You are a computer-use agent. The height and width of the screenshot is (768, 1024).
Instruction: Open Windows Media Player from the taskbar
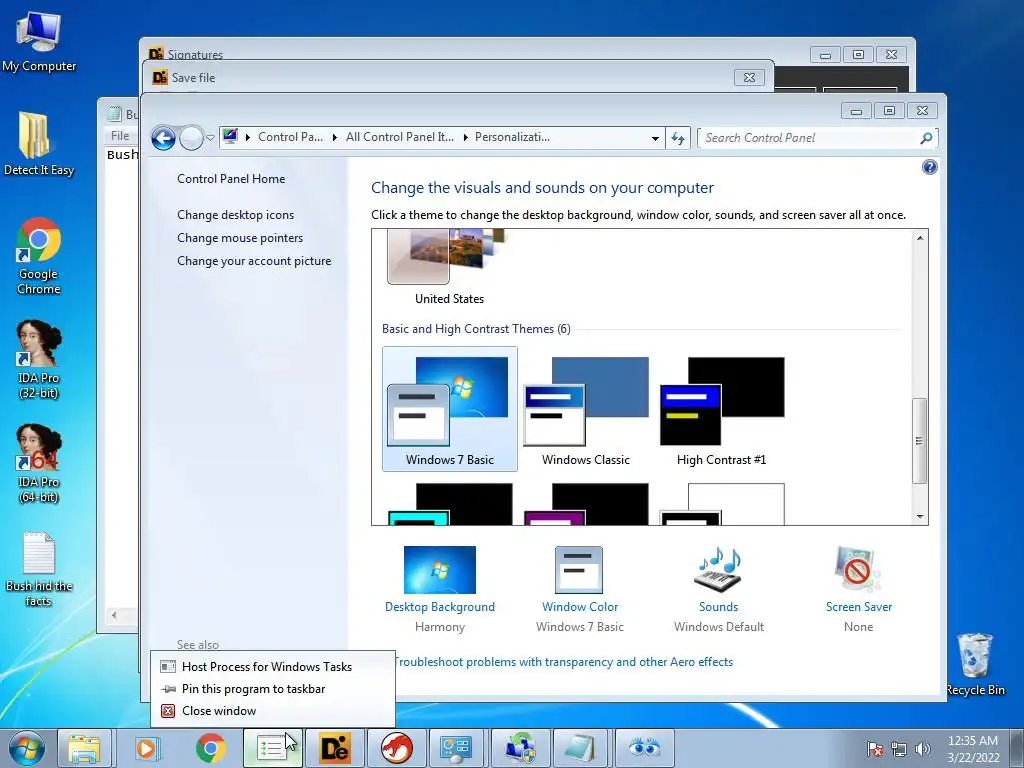pyautogui.click(x=146, y=748)
